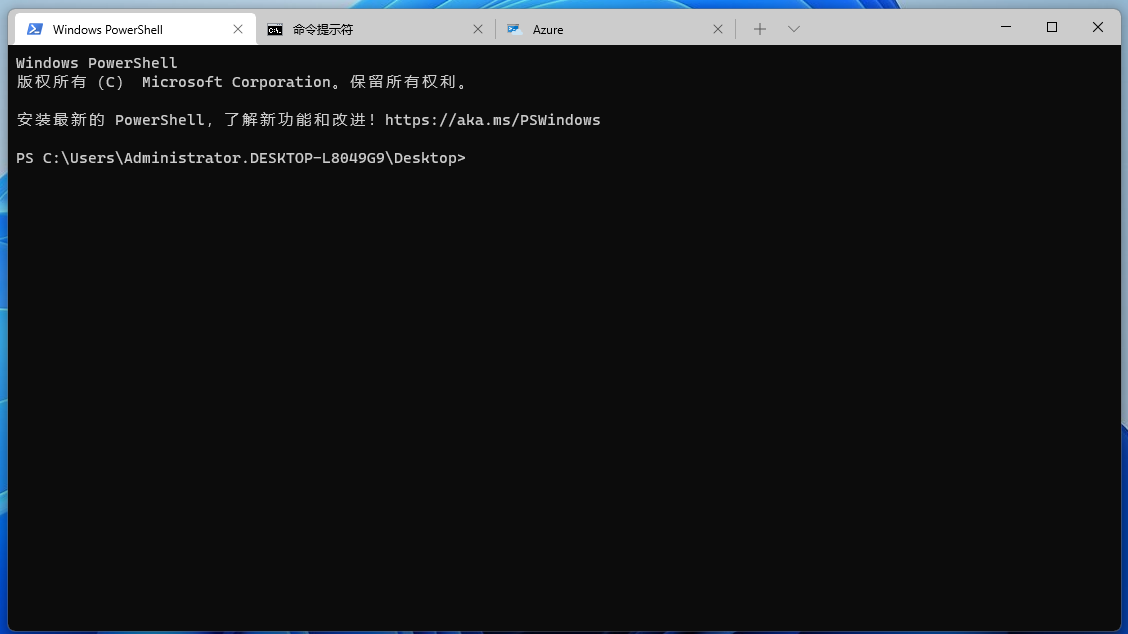The image size is (1128, 634).
Task: Maximize the terminal window
Action: click(x=1052, y=27)
